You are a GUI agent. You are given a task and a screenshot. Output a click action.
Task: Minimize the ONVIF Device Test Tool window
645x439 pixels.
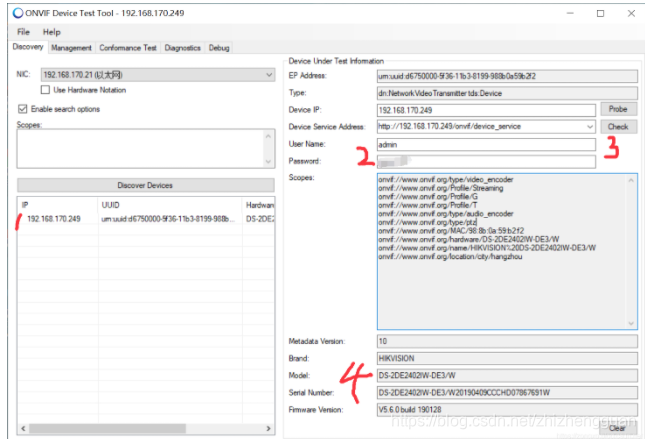pos(570,13)
